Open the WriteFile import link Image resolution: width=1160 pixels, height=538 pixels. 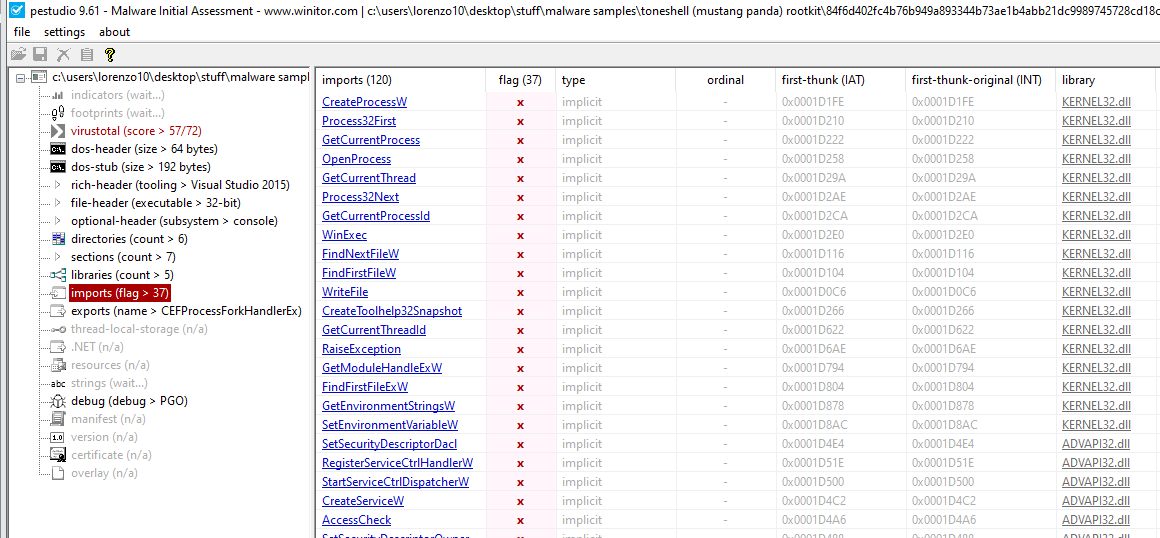tap(345, 292)
